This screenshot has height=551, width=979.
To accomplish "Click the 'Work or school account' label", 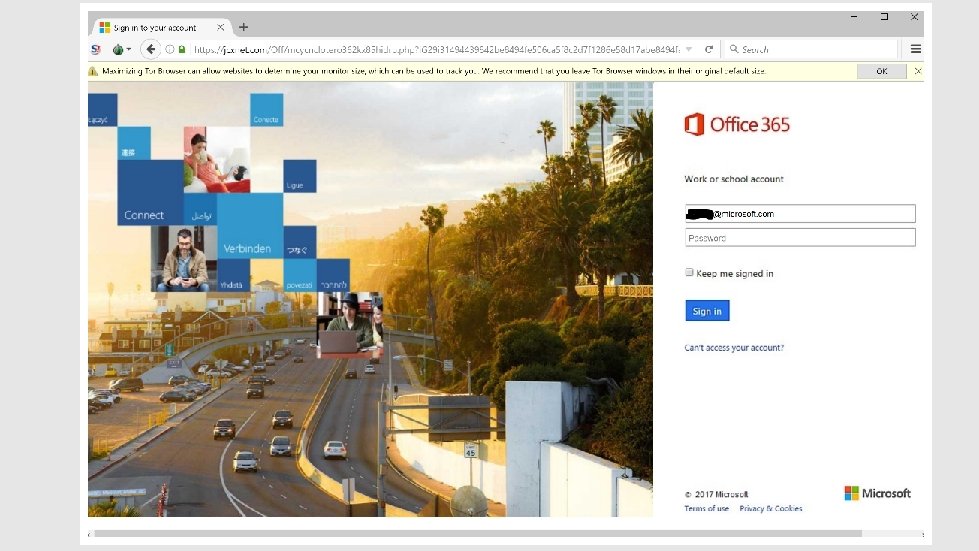I will click(x=734, y=179).
